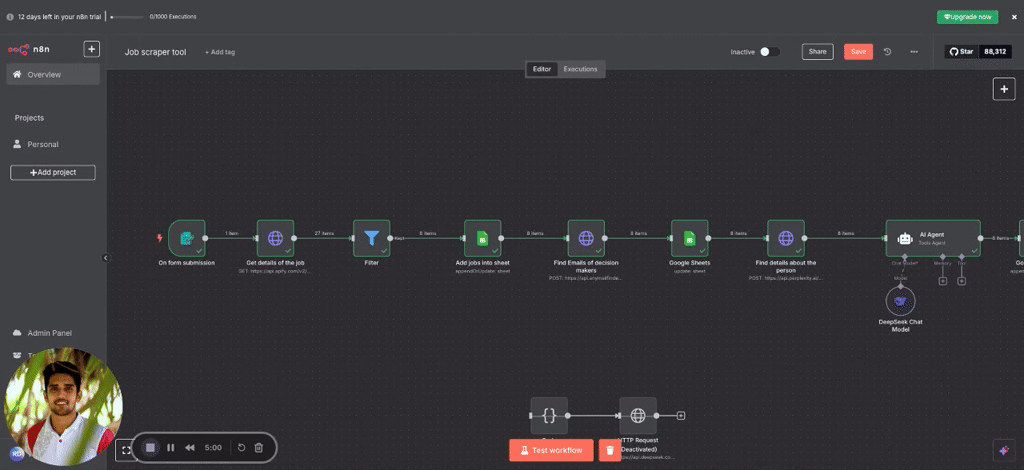The image size is (1024, 470).
Task: Save the workflow
Action: click(x=858, y=52)
